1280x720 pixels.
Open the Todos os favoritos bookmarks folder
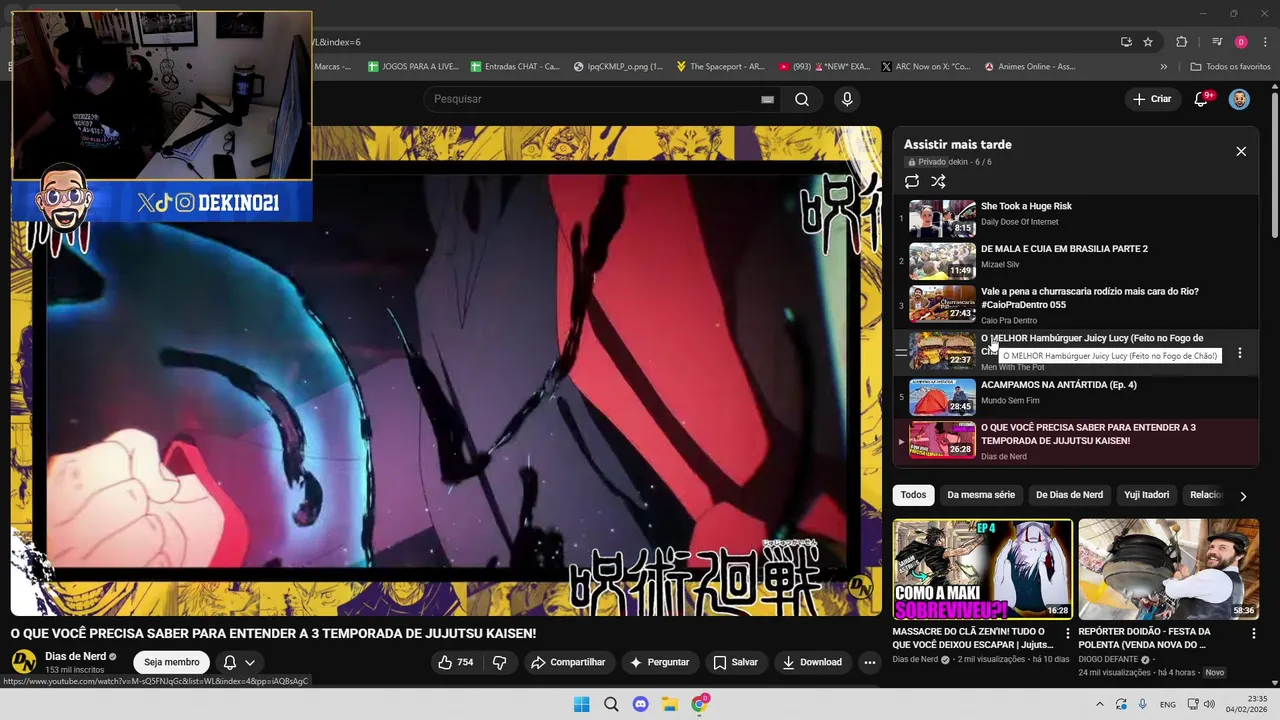[x=1230, y=67]
